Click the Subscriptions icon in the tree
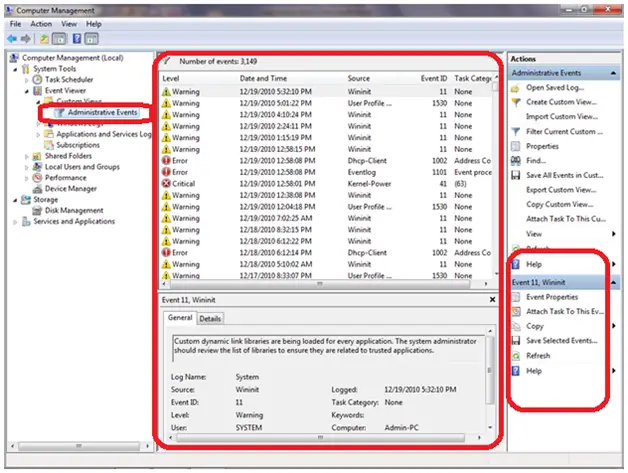 49,145
